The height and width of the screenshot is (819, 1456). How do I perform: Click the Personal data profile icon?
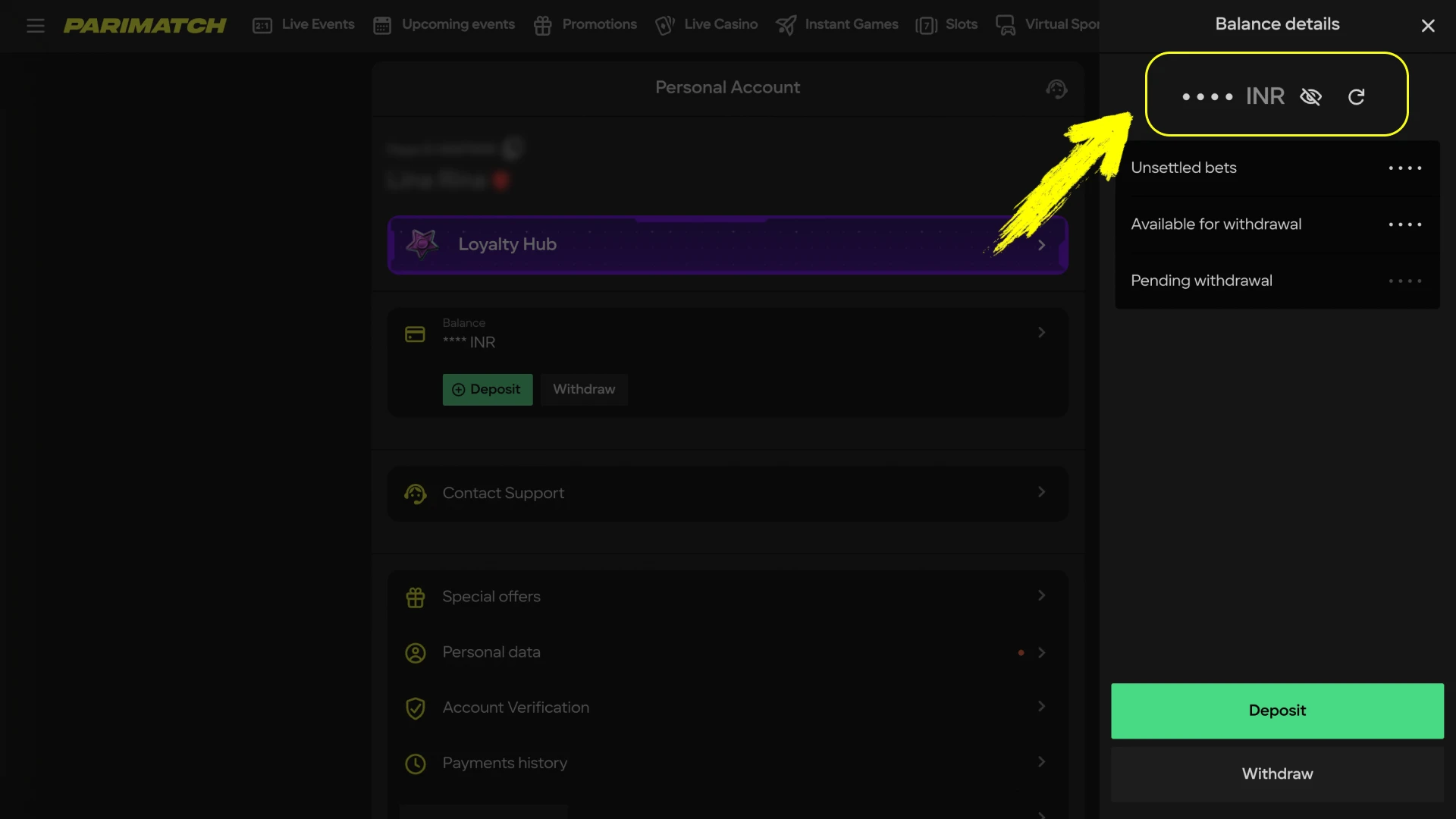coord(415,653)
